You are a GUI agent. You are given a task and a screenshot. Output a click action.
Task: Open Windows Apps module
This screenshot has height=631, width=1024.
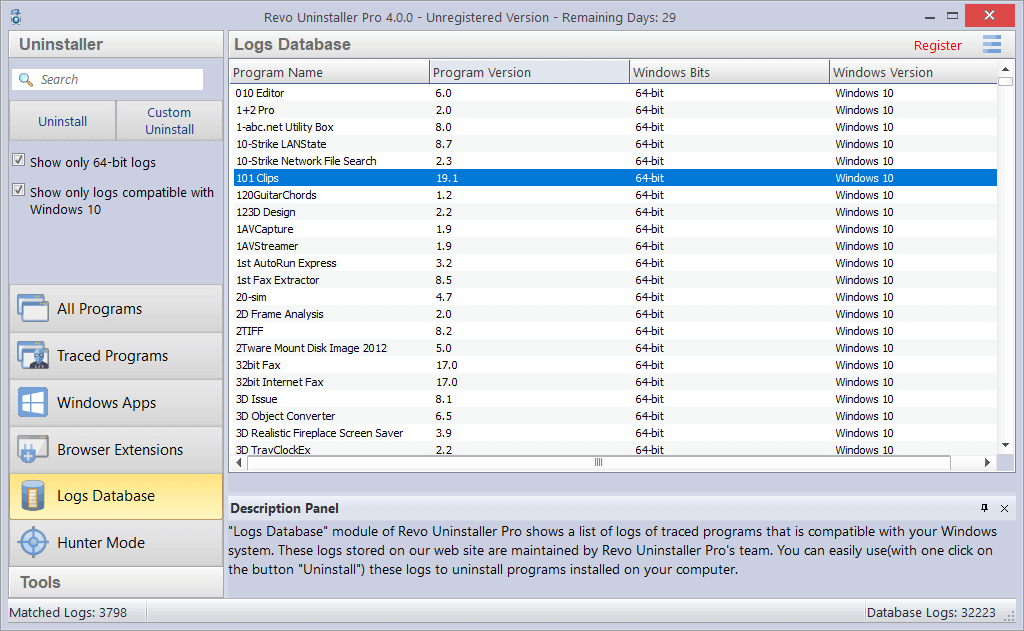tap(116, 402)
